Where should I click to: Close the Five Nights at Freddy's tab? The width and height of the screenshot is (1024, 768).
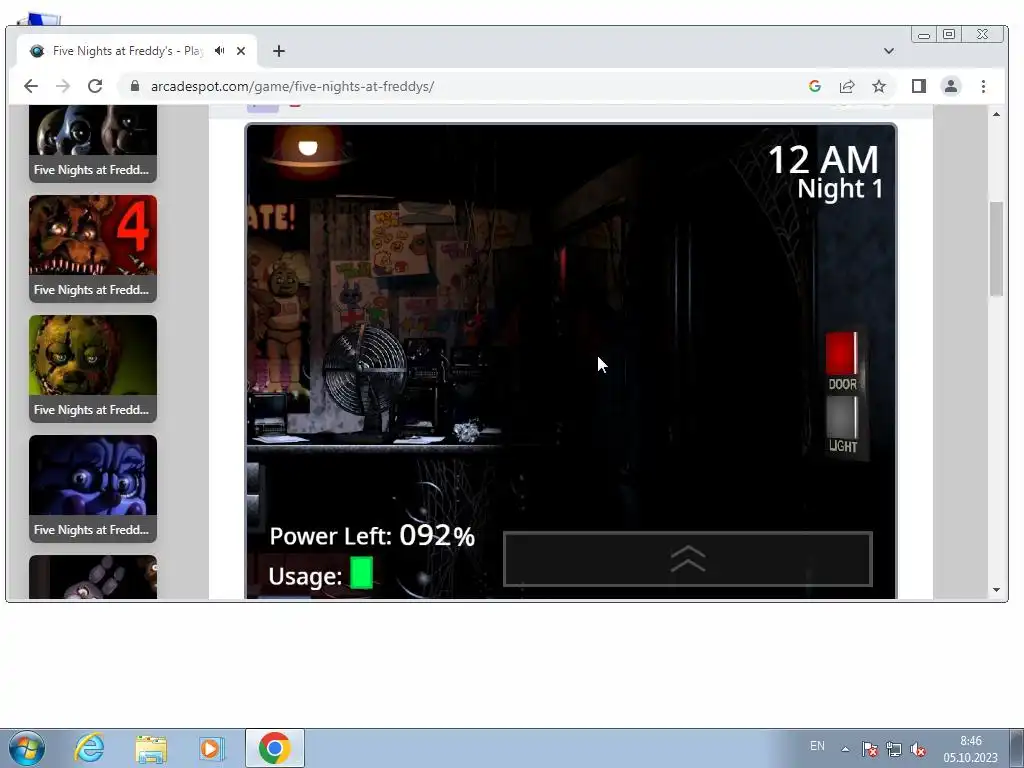coord(241,50)
